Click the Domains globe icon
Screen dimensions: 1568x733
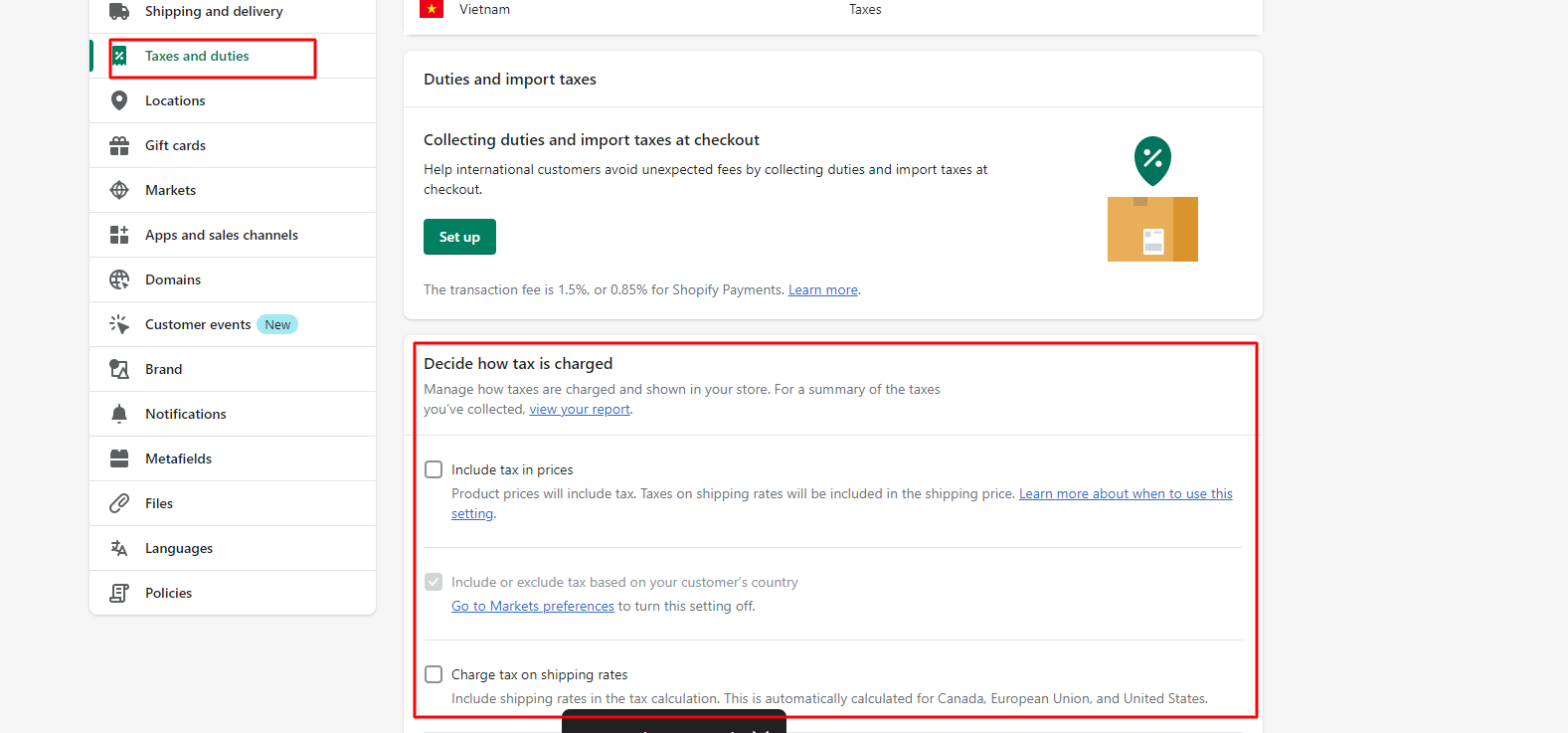pyautogui.click(x=119, y=279)
